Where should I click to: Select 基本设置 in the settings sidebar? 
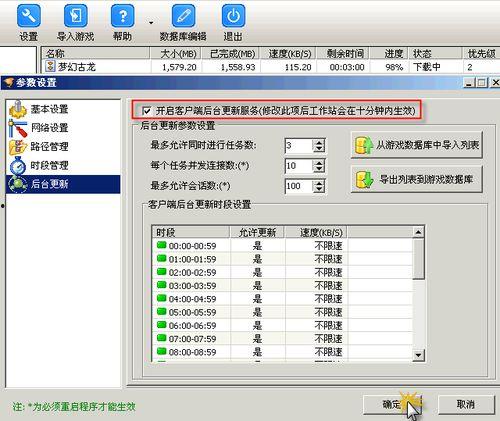(x=63, y=109)
